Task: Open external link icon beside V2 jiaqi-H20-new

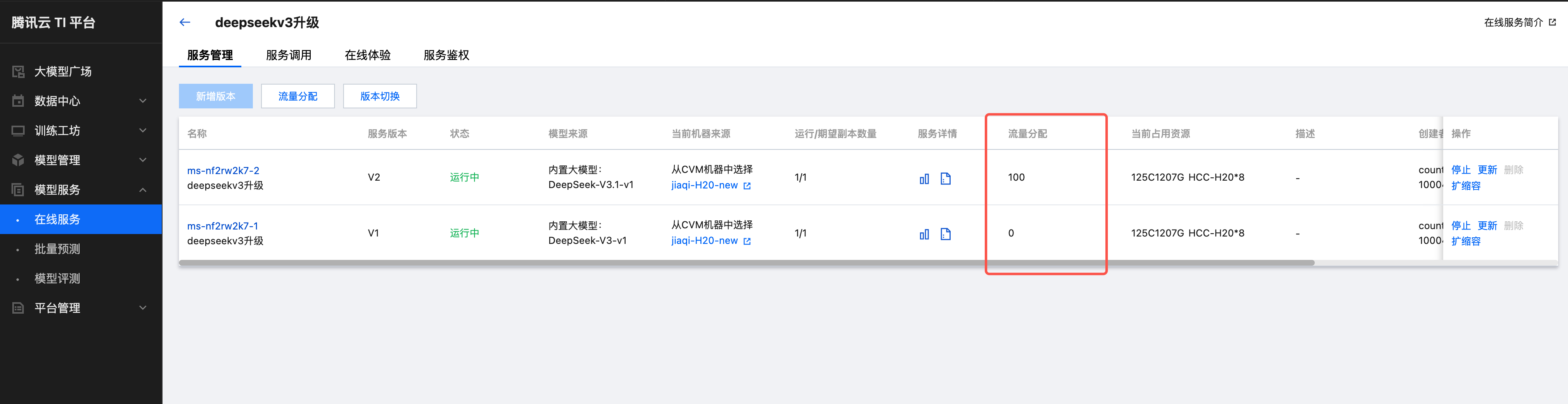Action: (x=747, y=186)
